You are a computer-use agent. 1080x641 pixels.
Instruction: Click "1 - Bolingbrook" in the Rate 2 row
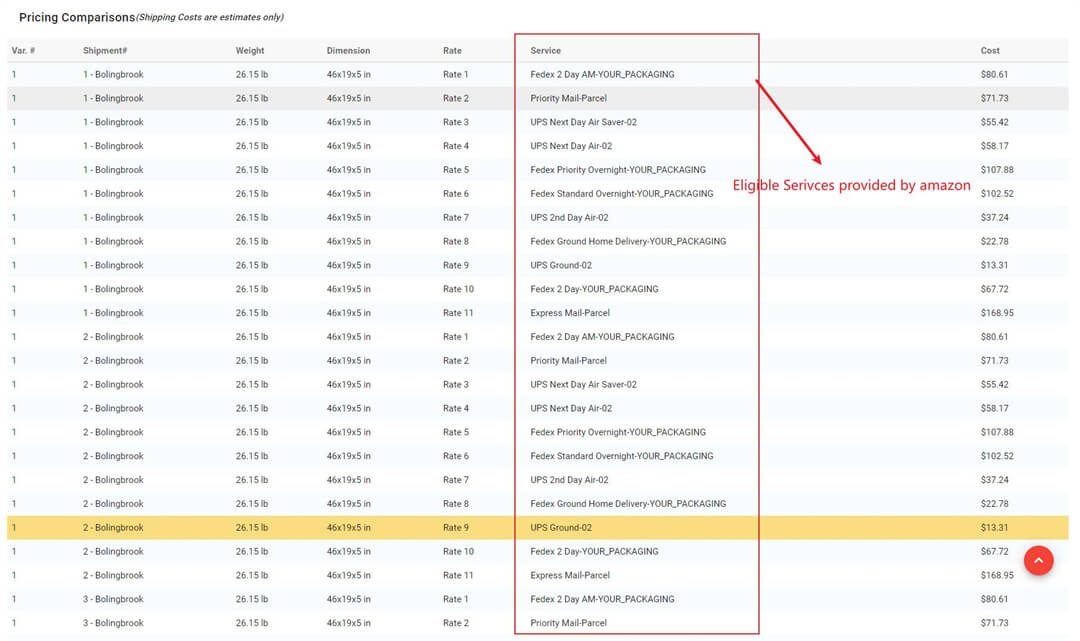tap(113, 98)
